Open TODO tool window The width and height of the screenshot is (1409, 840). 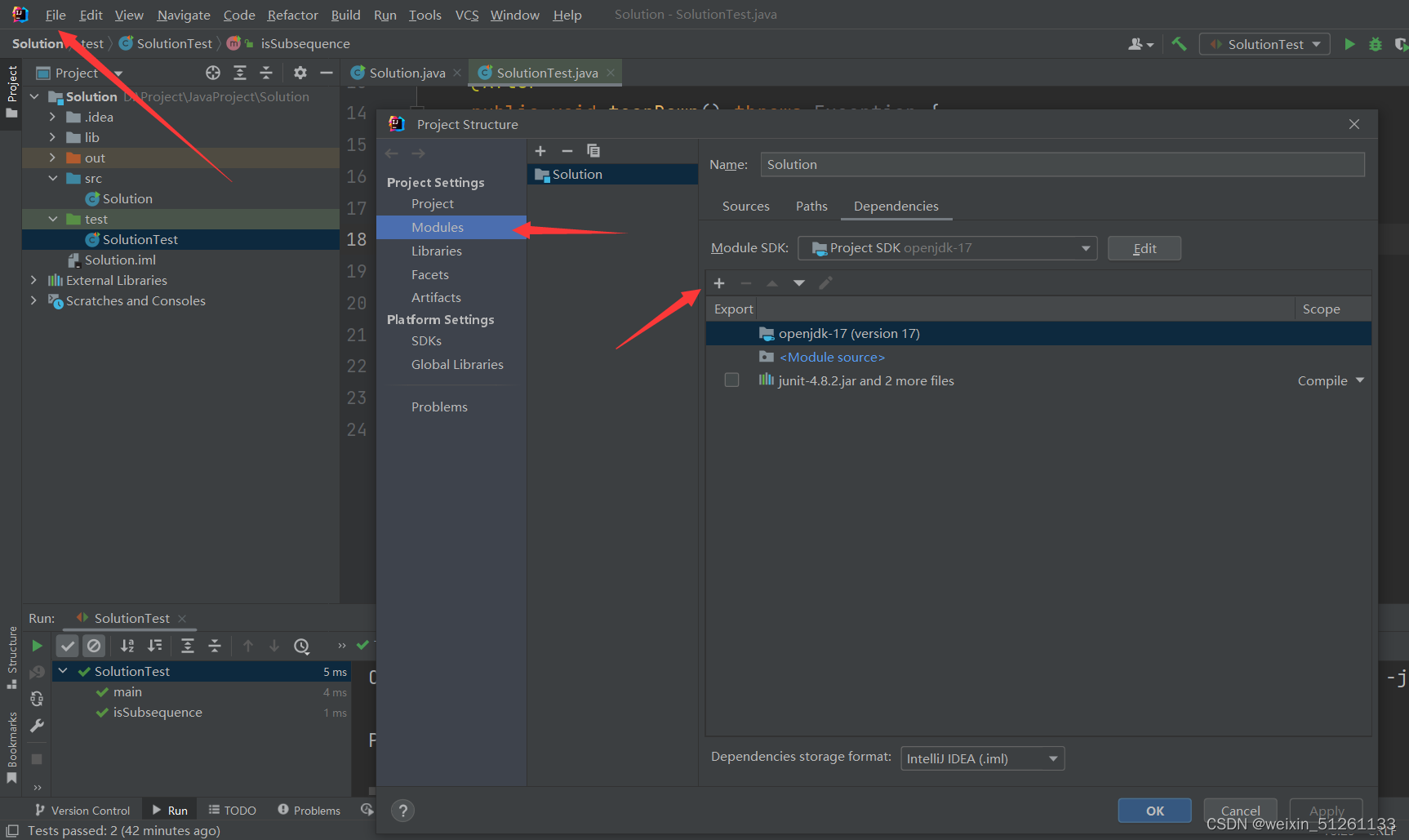coord(233,811)
